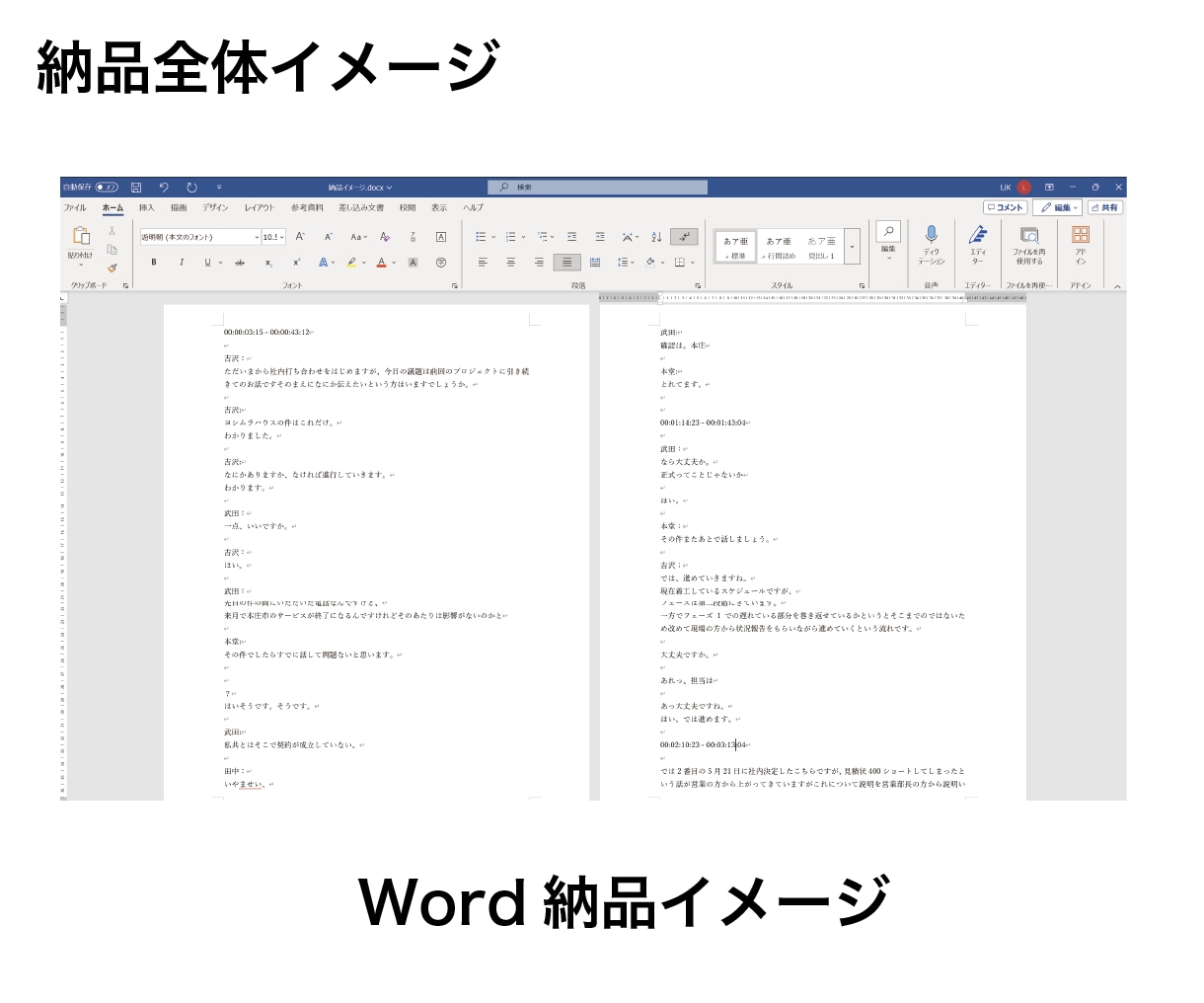This screenshot has width=1204, height=1003.
Task: Center the paragraph text
Action: (x=510, y=263)
